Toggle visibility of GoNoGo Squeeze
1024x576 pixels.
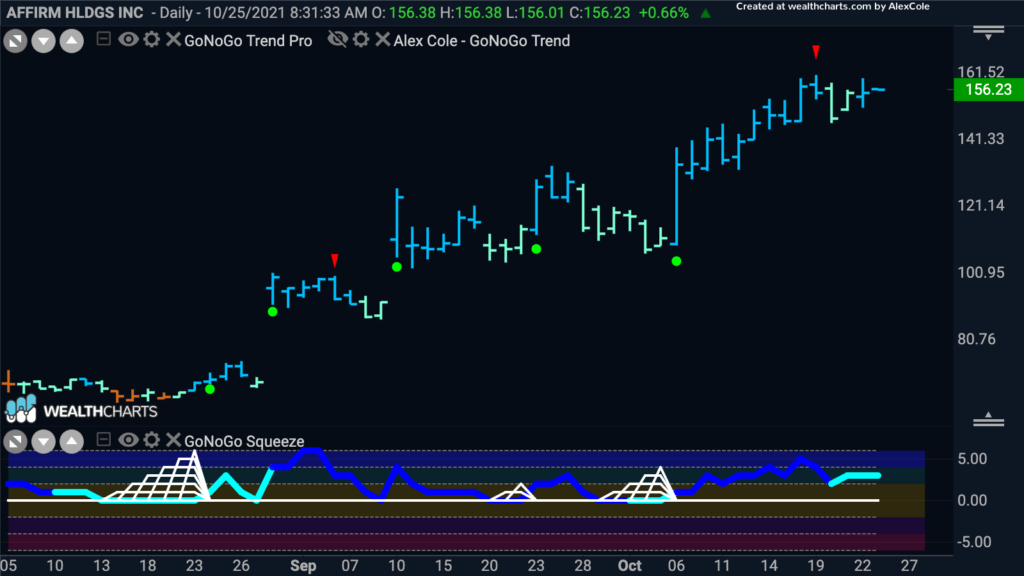(x=128, y=440)
